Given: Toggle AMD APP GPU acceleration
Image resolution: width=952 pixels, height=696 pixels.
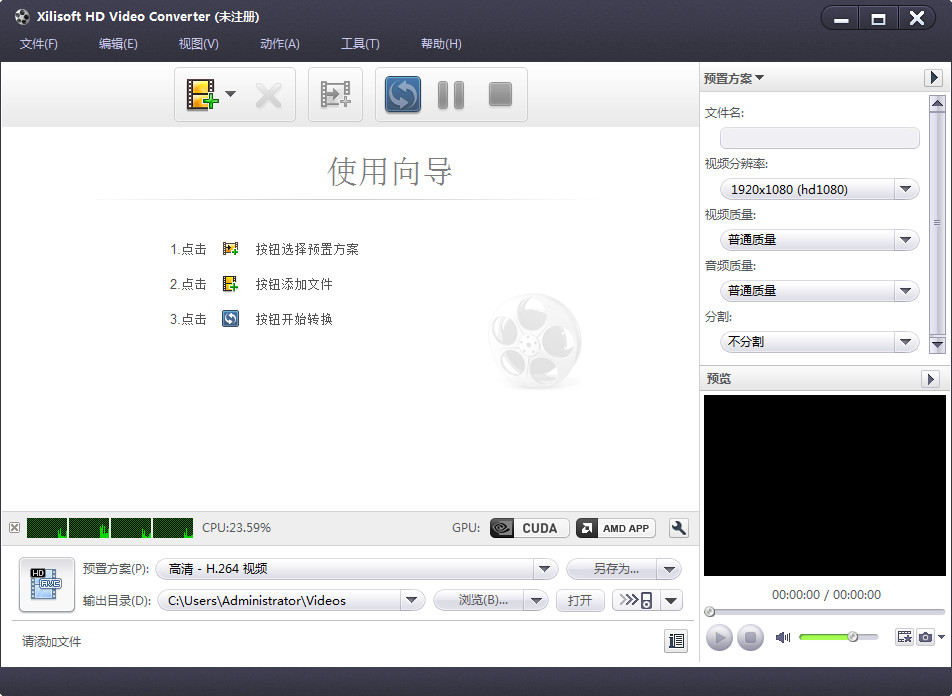Looking at the screenshot, I should tap(616, 528).
